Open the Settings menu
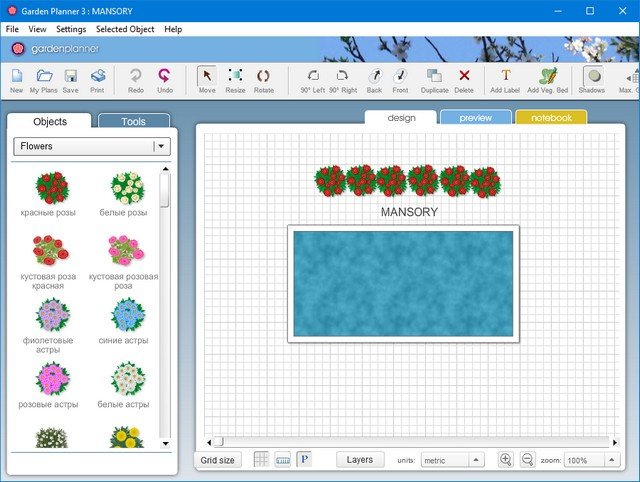 pyautogui.click(x=71, y=29)
